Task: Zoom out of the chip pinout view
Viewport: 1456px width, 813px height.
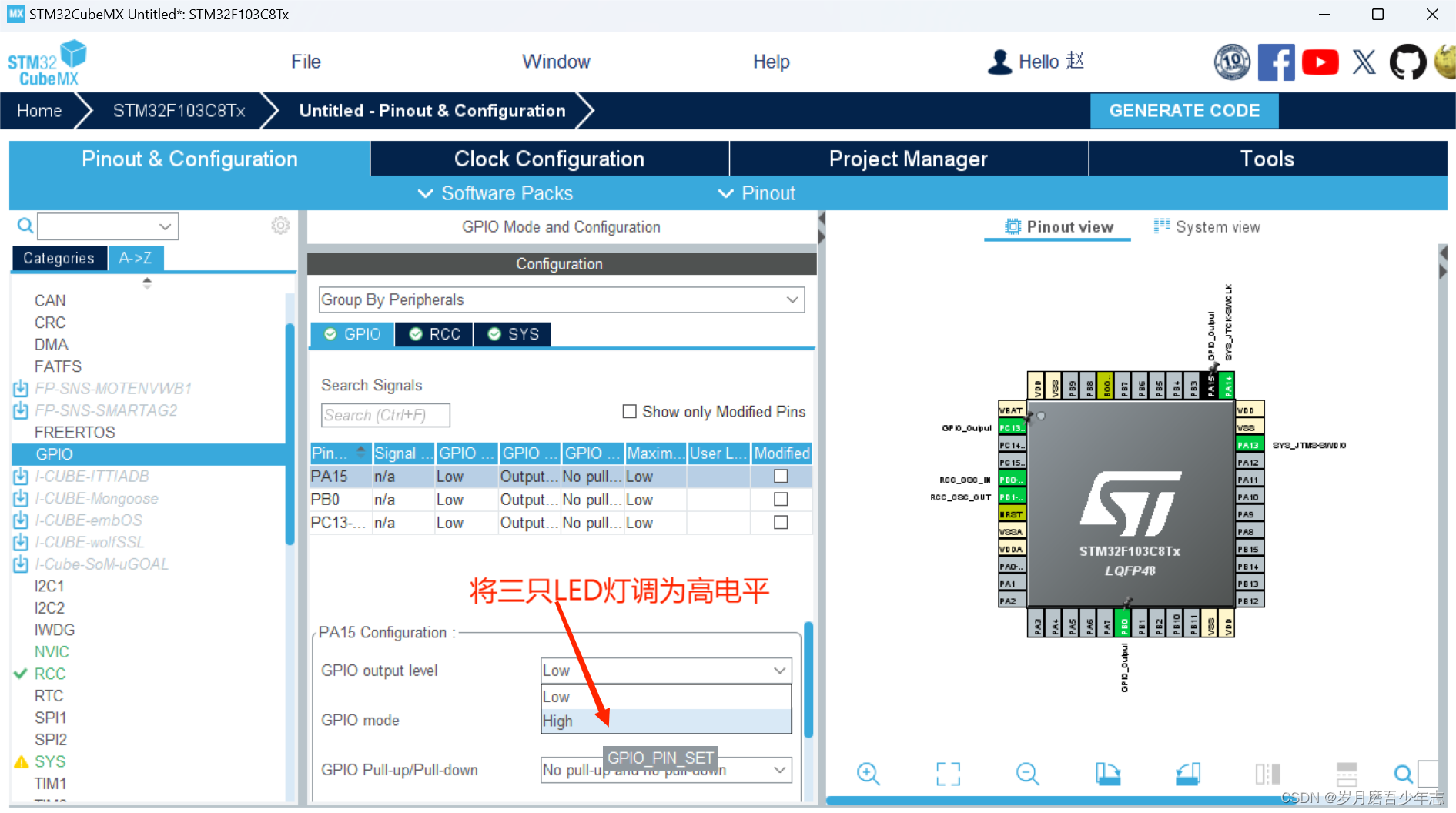Action: (1027, 774)
